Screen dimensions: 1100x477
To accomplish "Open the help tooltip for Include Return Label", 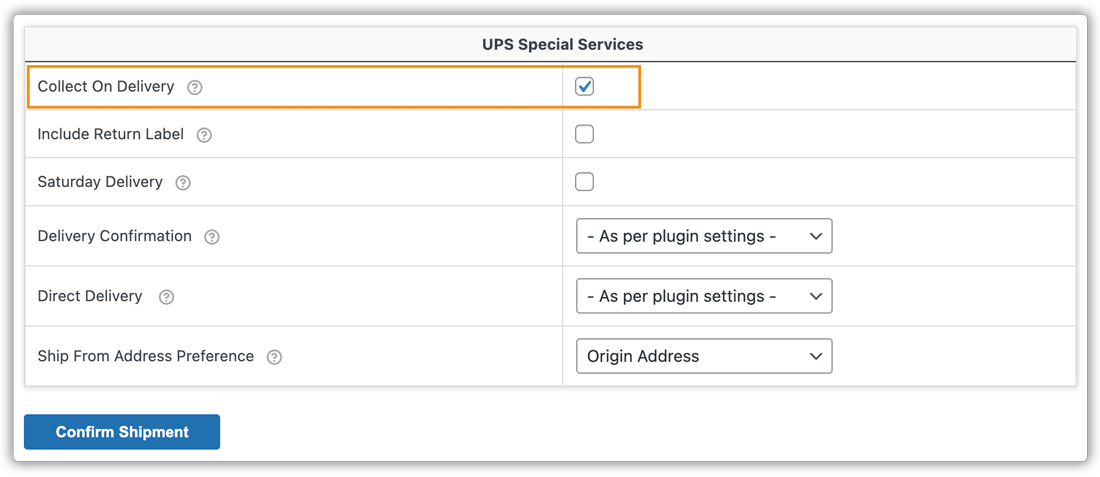I will coord(204,135).
